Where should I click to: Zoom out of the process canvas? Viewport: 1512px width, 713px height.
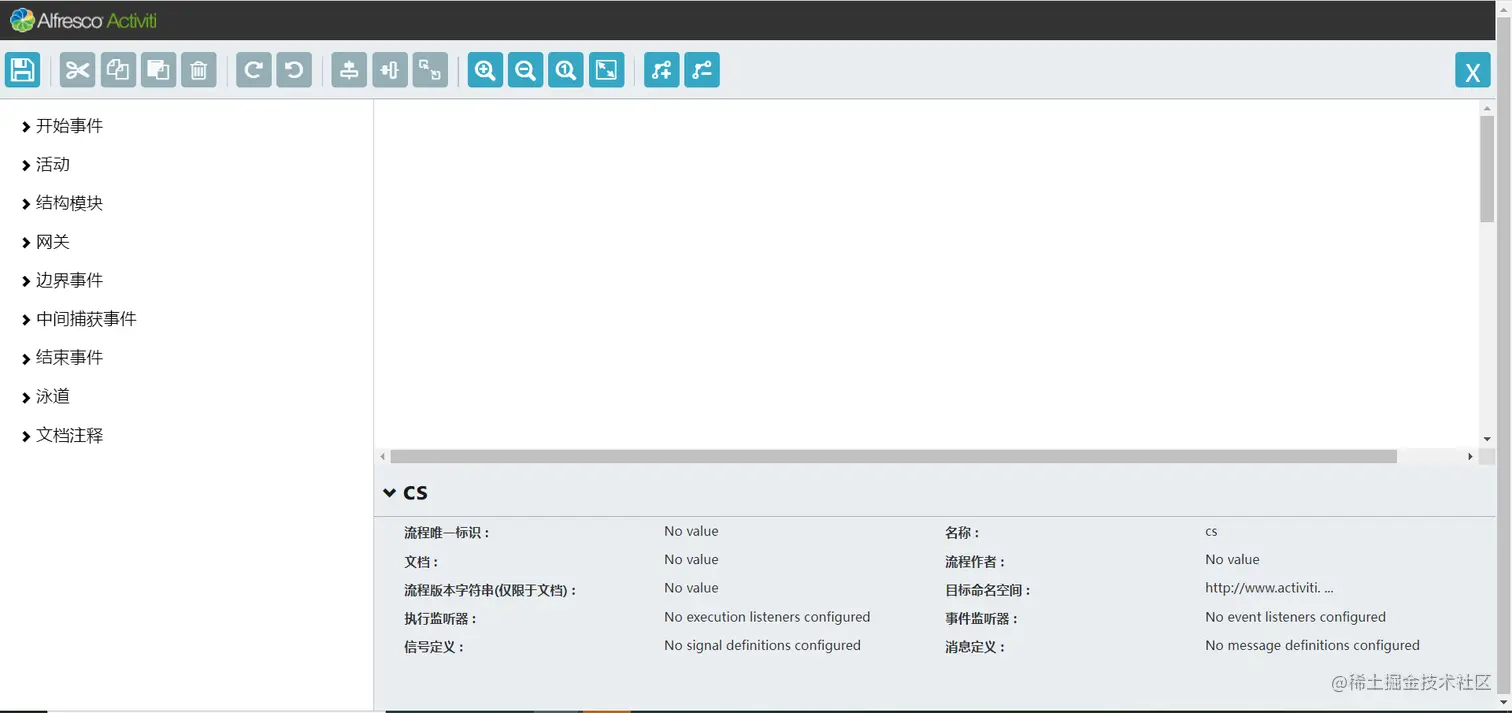(x=525, y=70)
